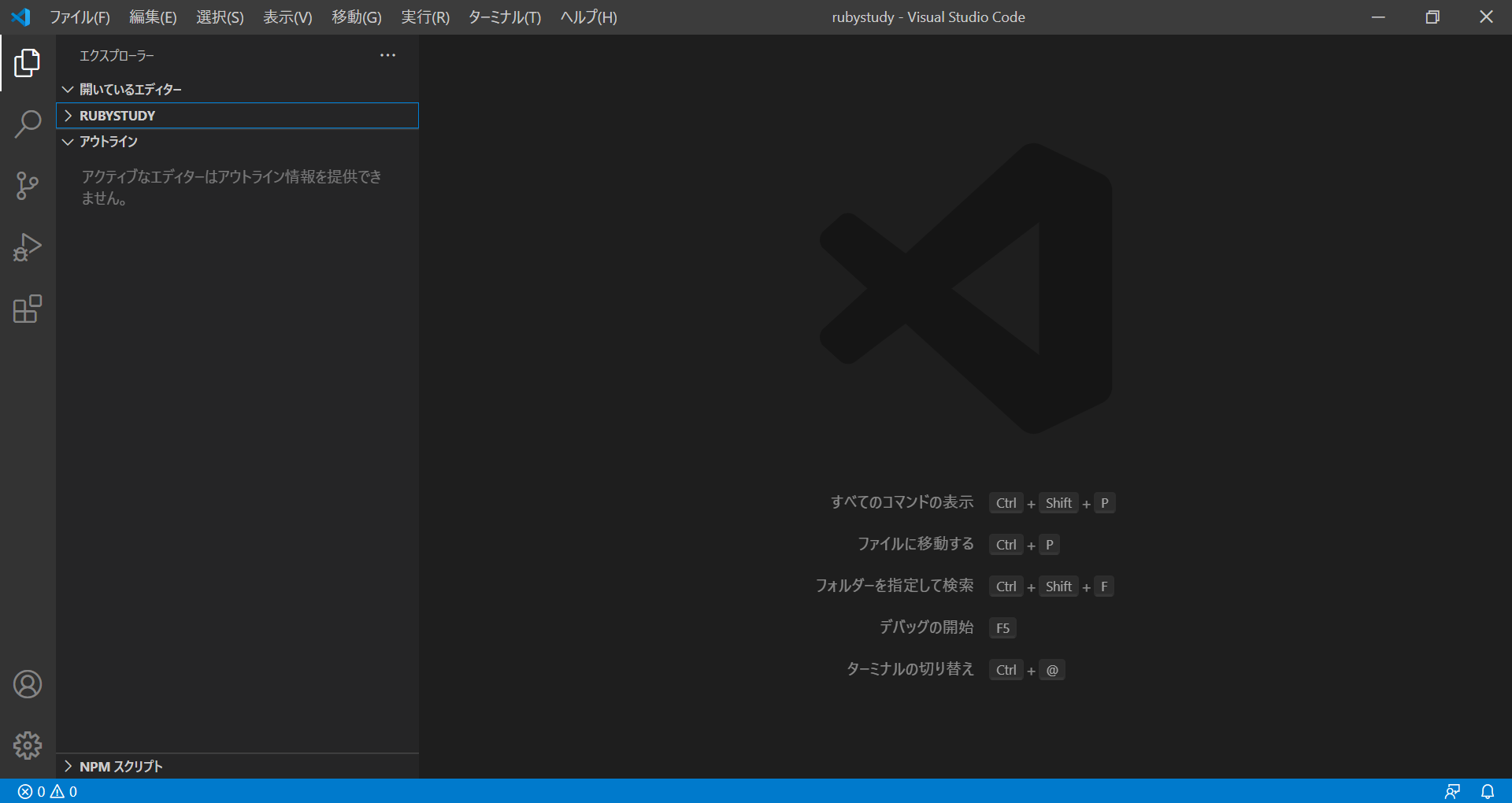
Task: Open the ヘルプ(H) menu
Action: pyautogui.click(x=588, y=17)
